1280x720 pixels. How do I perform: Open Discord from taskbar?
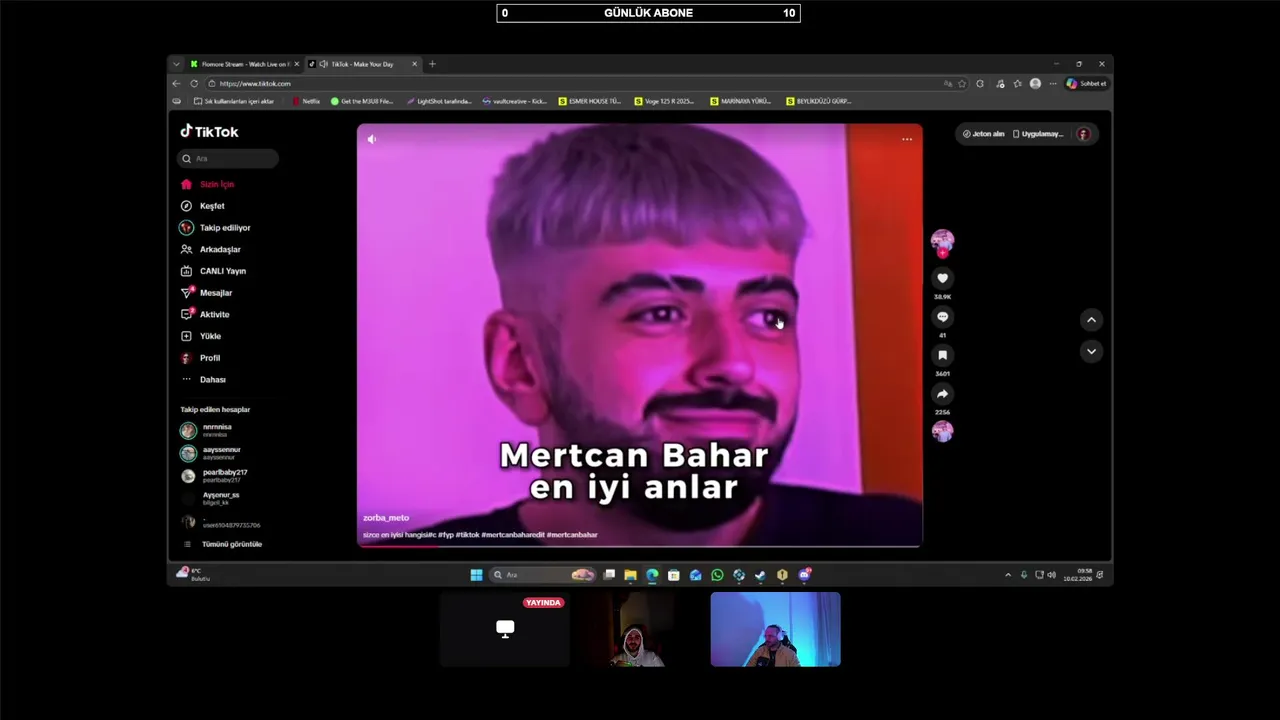804,575
